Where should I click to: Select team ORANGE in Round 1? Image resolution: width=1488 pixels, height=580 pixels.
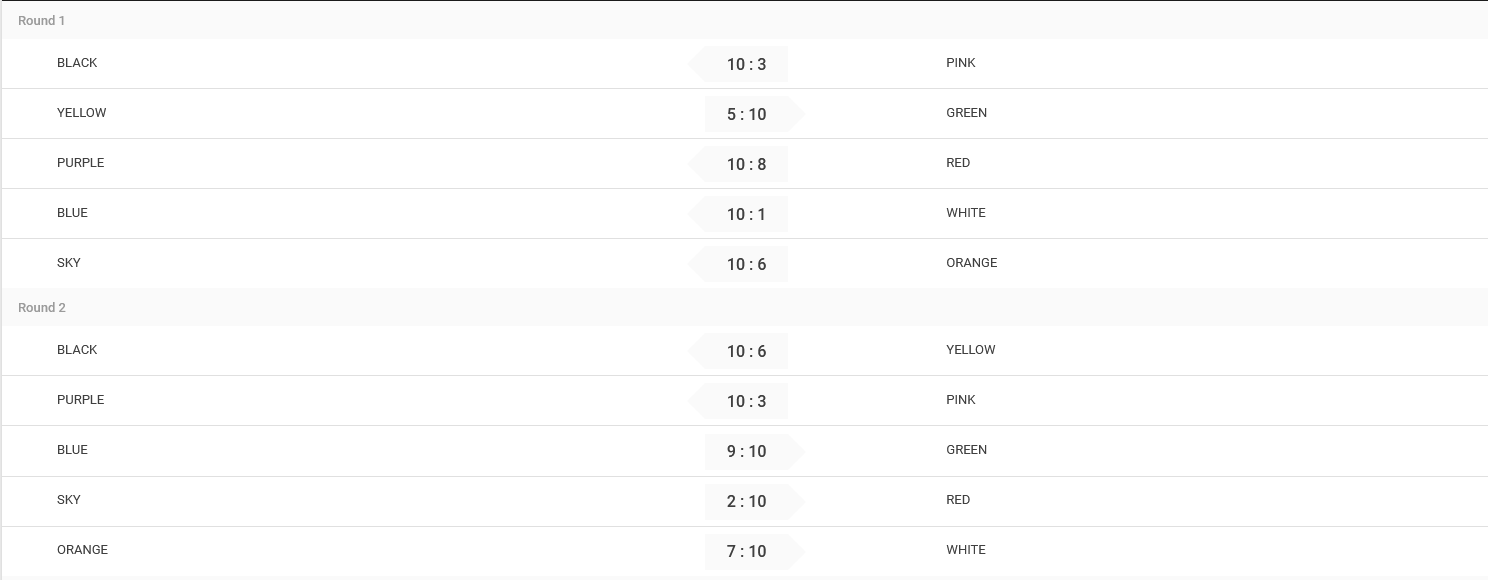coord(971,263)
